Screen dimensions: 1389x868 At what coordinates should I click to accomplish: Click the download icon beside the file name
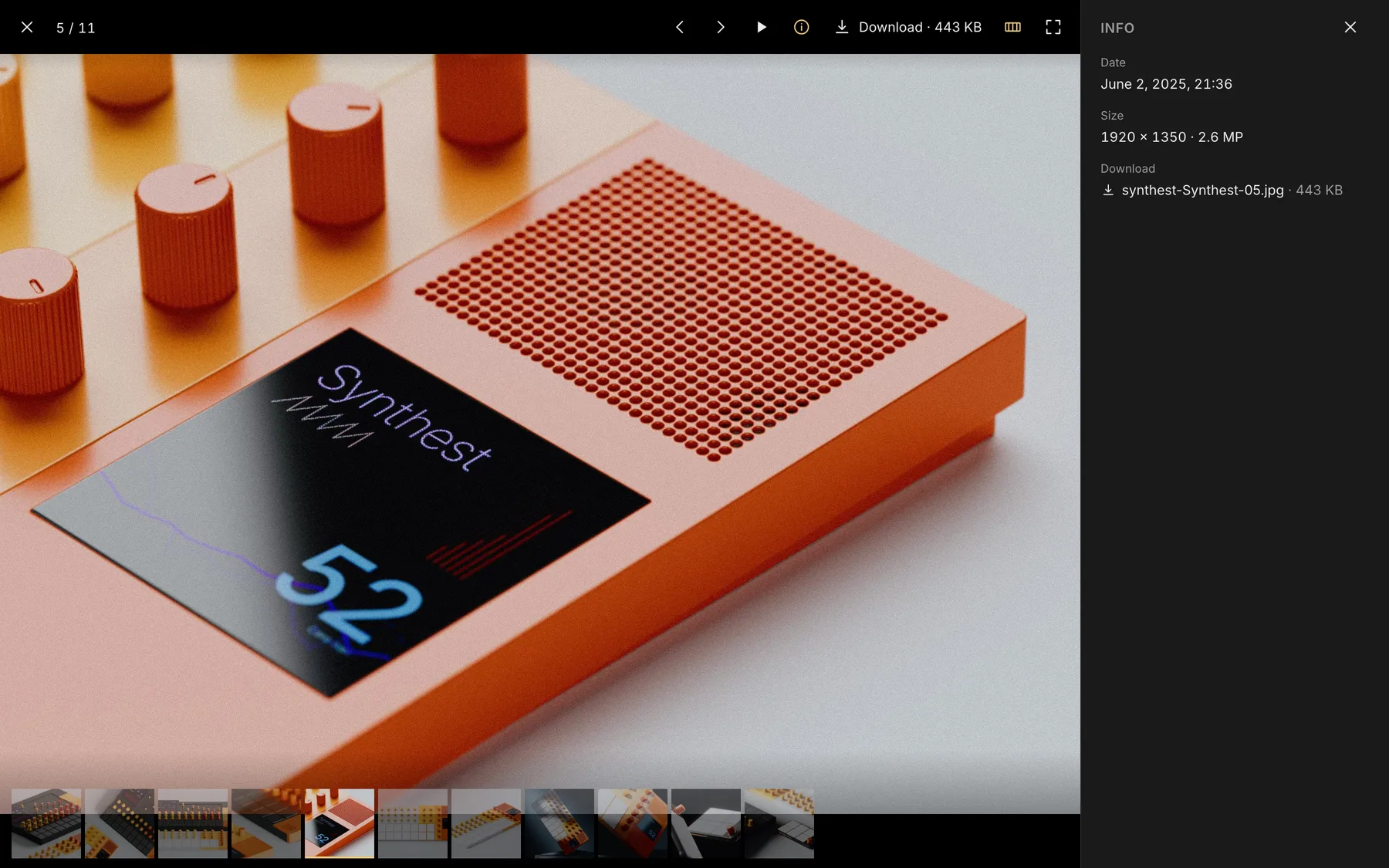tap(1108, 190)
